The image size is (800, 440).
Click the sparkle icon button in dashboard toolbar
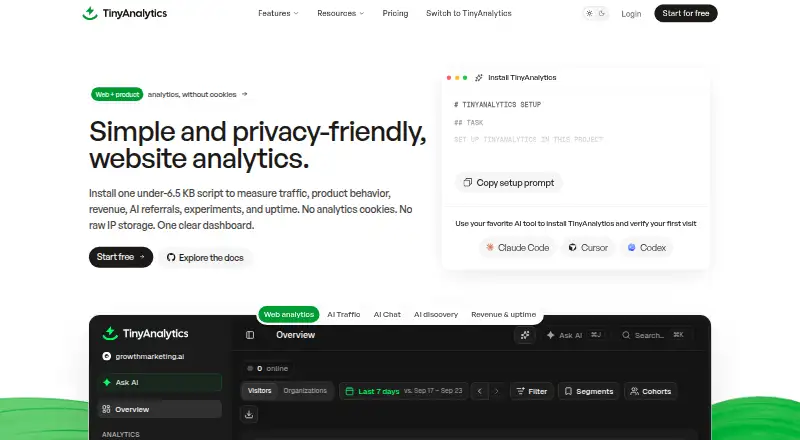[525, 335]
